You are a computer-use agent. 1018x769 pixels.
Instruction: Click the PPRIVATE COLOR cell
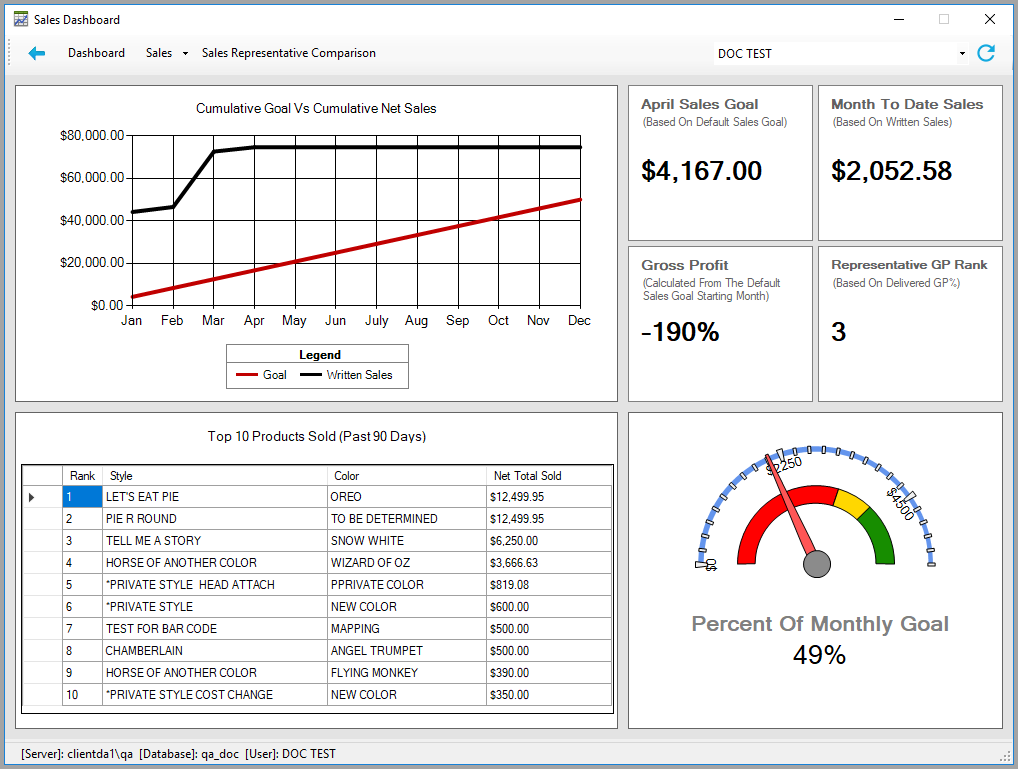[406, 585]
